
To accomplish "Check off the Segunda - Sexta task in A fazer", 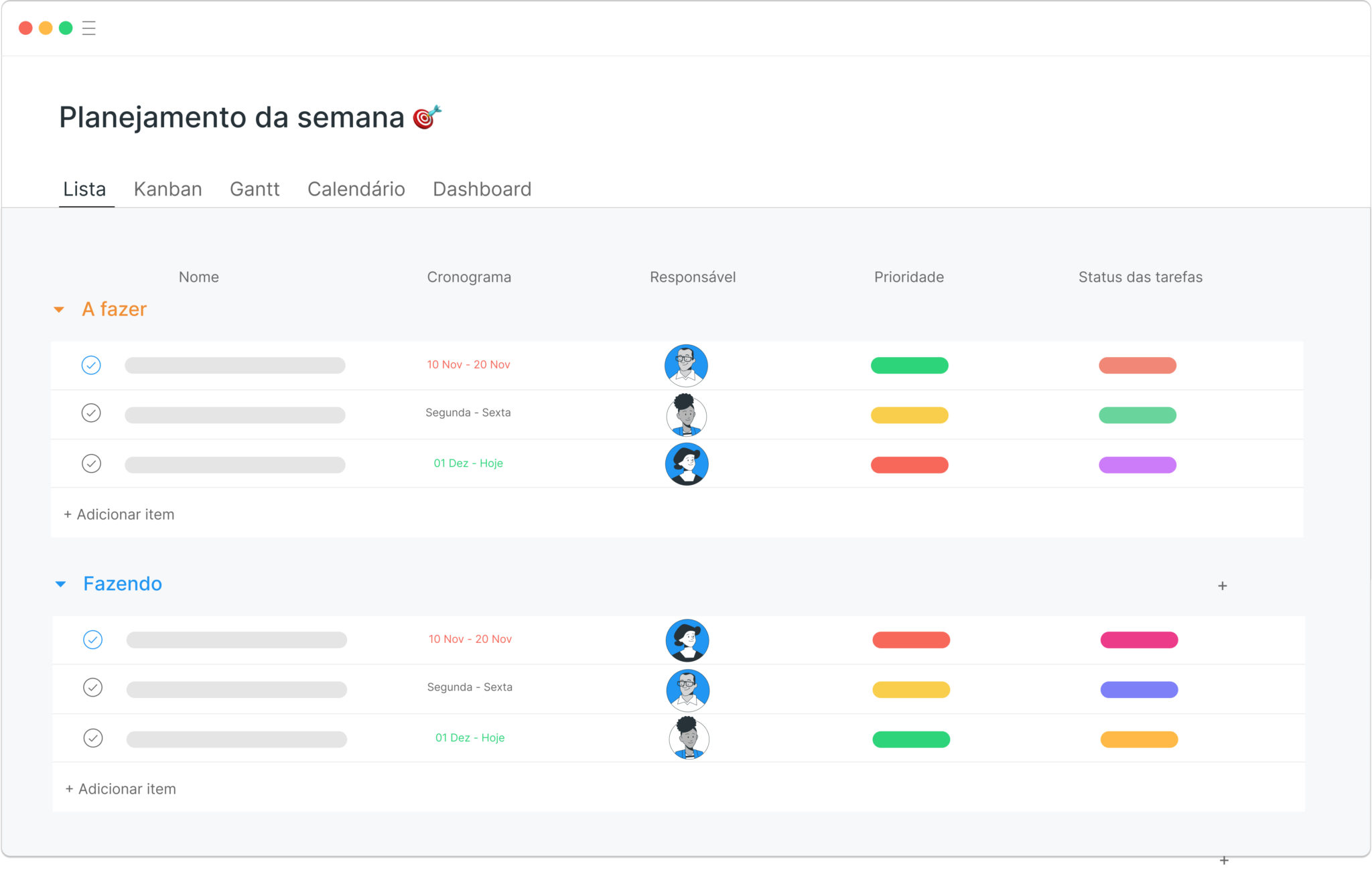I will click(91, 413).
